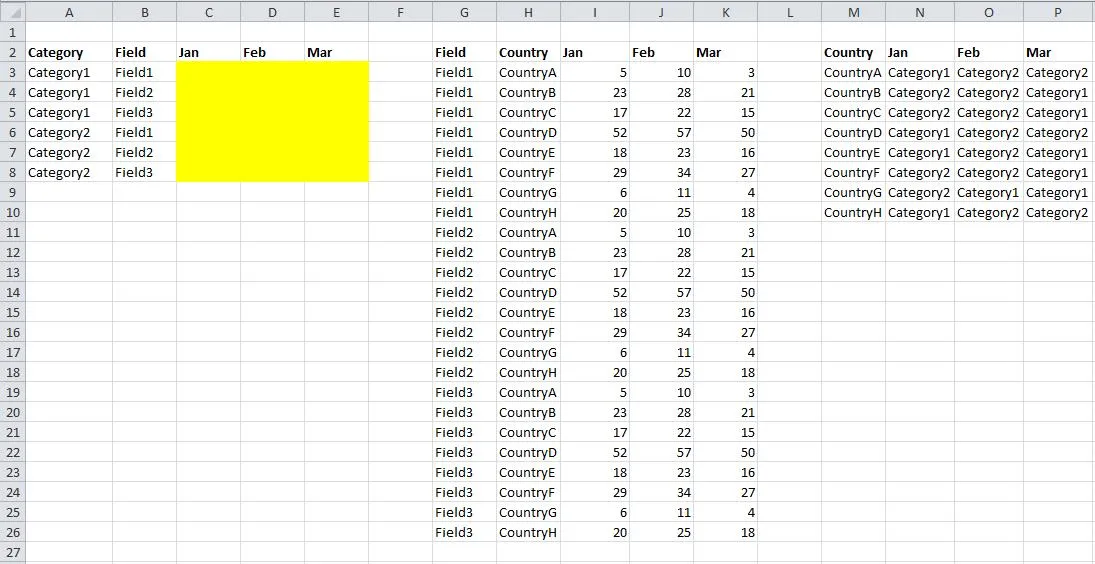The width and height of the screenshot is (1095, 564).
Task: Select cell M10 containing CountryH
Action: tap(853, 212)
